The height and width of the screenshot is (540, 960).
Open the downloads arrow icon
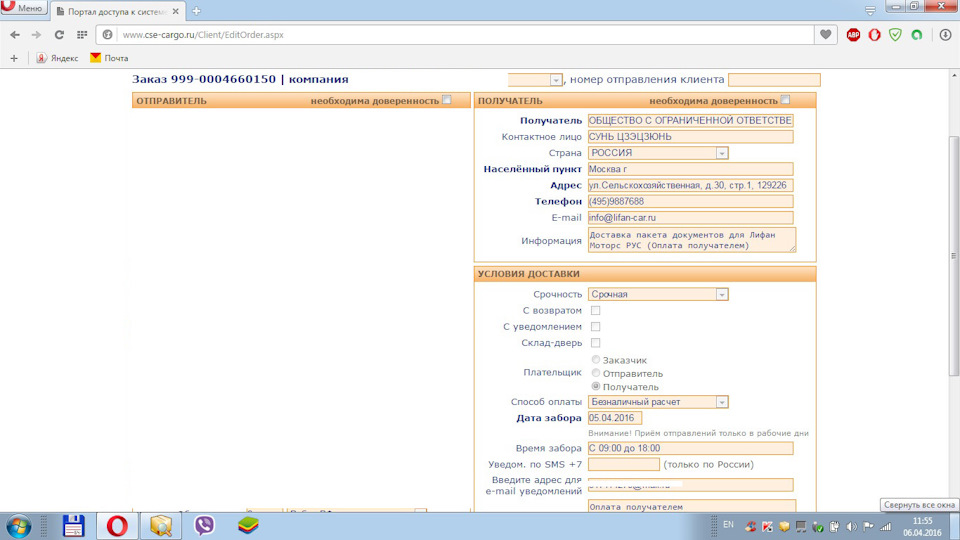945,35
